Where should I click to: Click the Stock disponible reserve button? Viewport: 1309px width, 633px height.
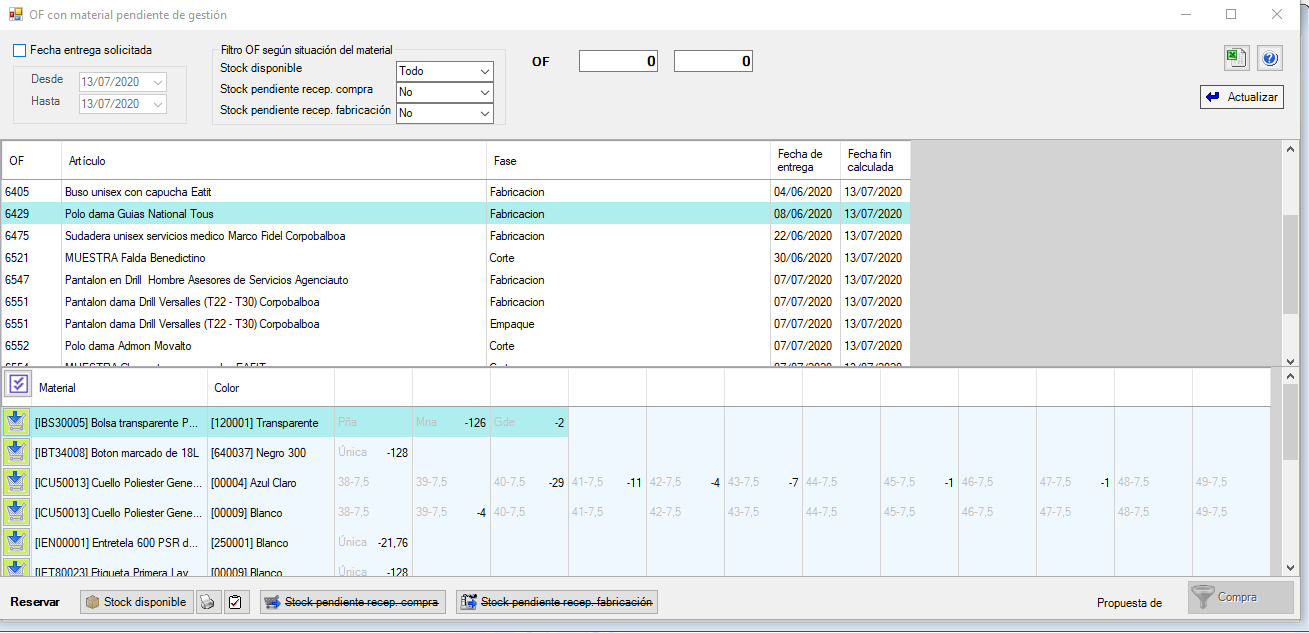pyautogui.click(x=137, y=602)
